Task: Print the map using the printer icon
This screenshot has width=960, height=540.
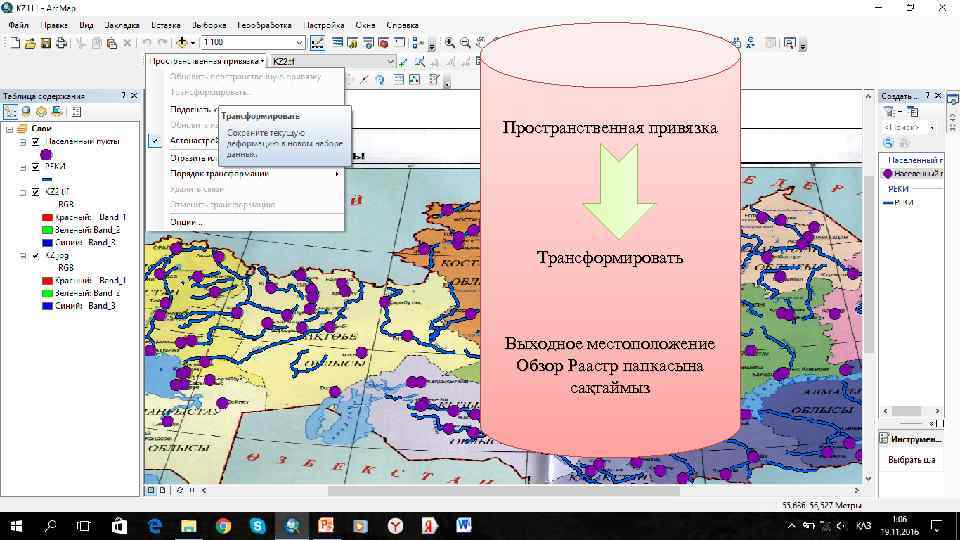Action: 61,43
